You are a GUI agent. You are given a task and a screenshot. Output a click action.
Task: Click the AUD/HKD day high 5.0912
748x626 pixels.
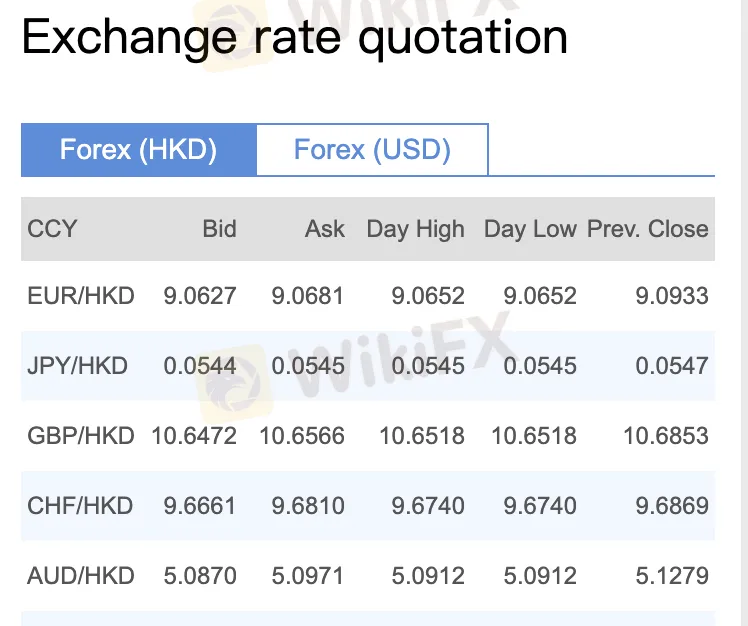(428, 576)
